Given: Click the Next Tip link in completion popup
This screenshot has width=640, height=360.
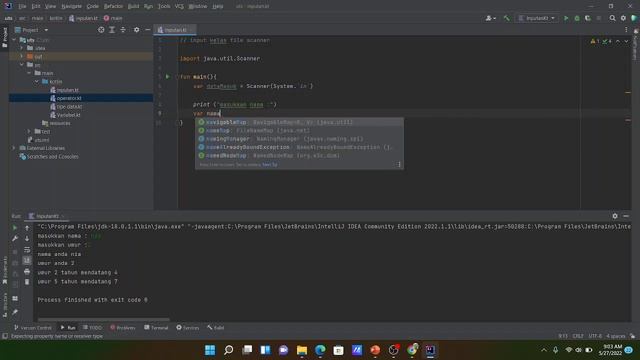Looking at the screenshot, I should click(270, 164).
